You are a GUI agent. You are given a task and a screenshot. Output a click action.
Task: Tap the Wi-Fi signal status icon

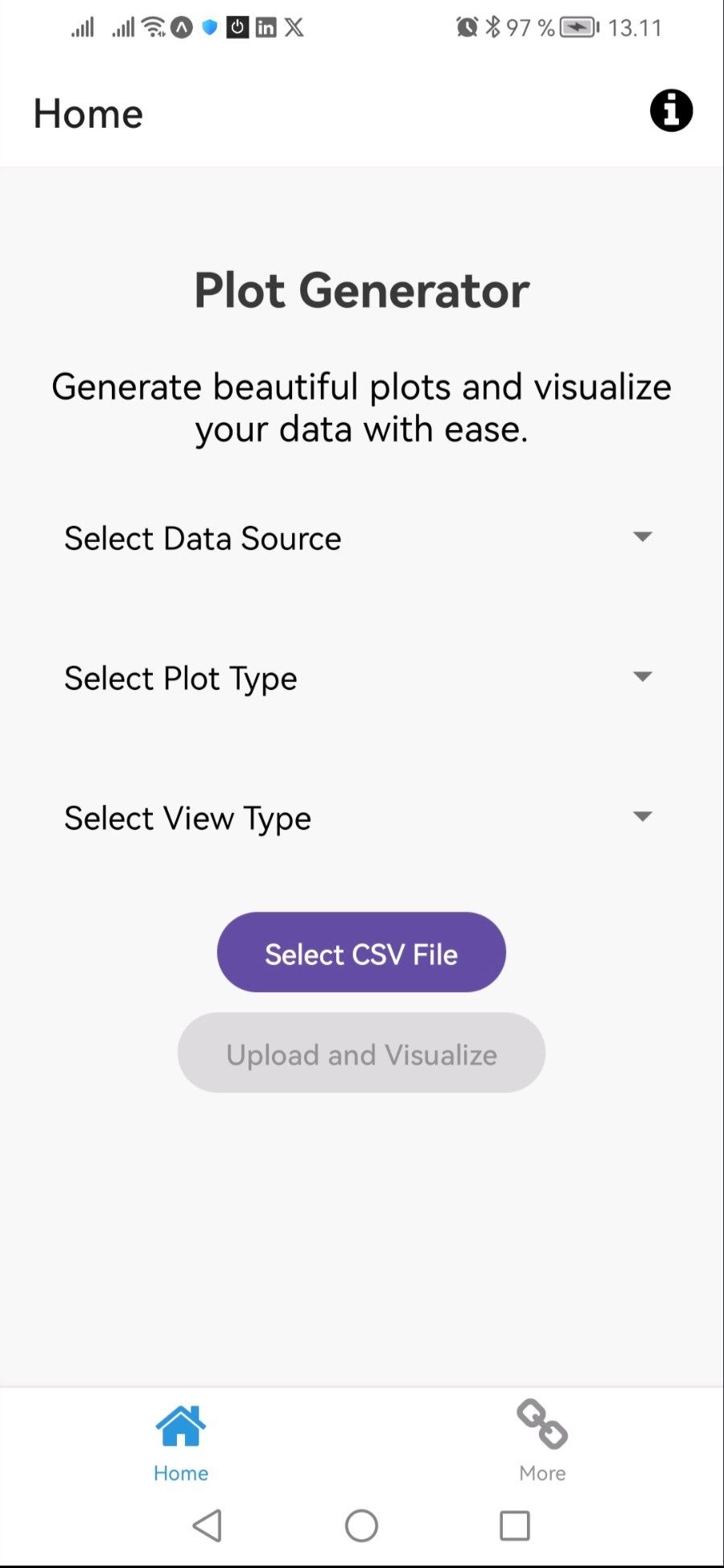(x=153, y=27)
